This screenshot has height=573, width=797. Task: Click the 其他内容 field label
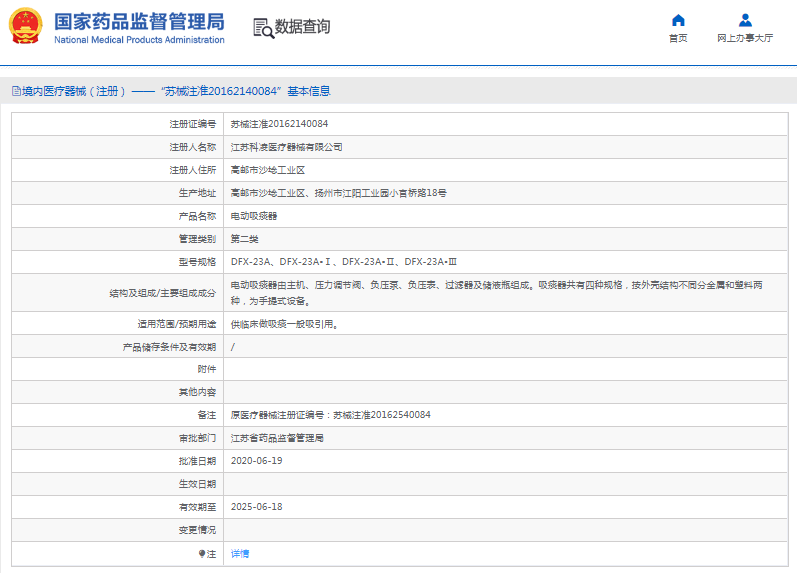point(197,392)
